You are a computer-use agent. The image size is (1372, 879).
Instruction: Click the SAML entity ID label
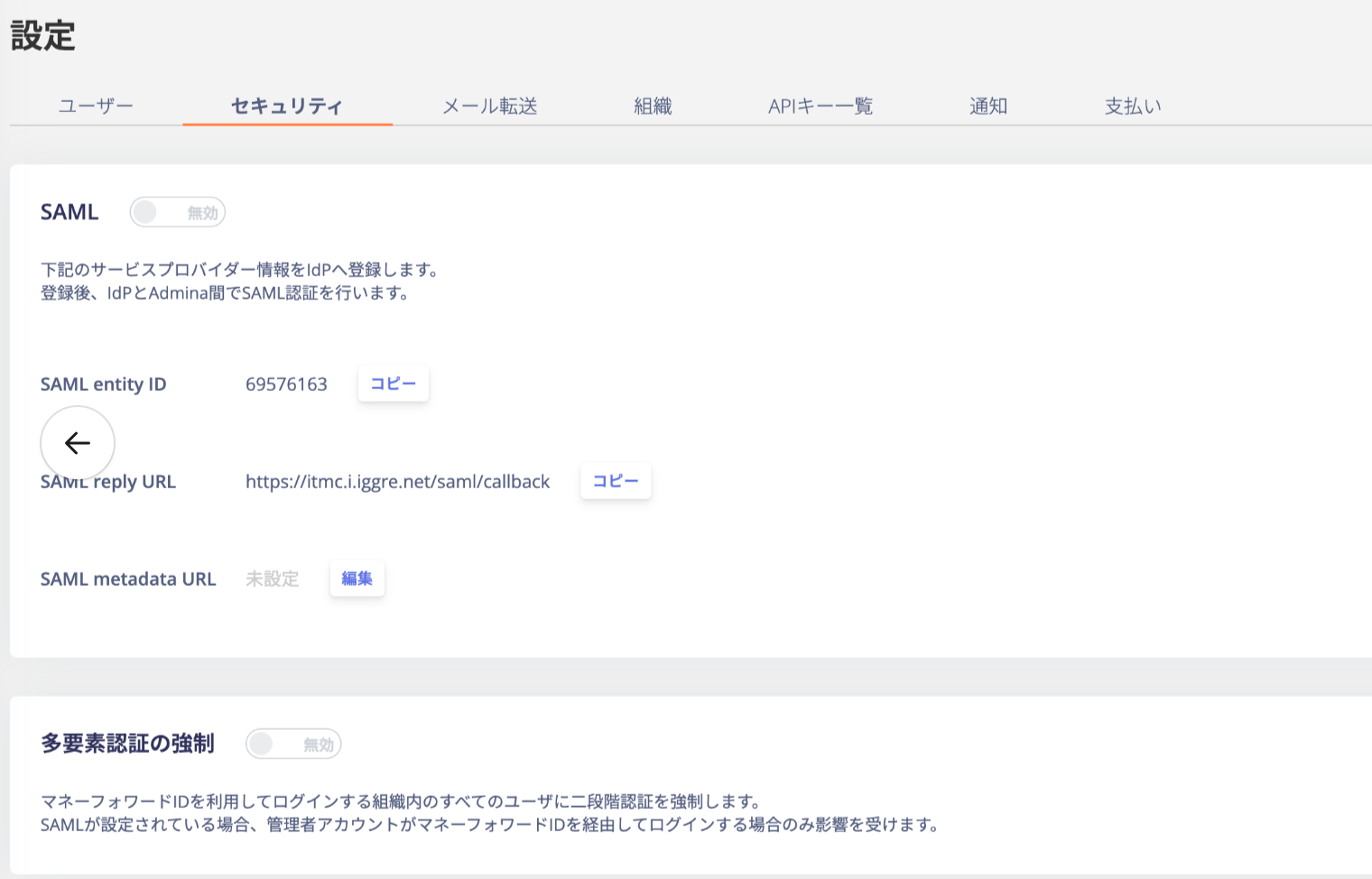coord(103,384)
